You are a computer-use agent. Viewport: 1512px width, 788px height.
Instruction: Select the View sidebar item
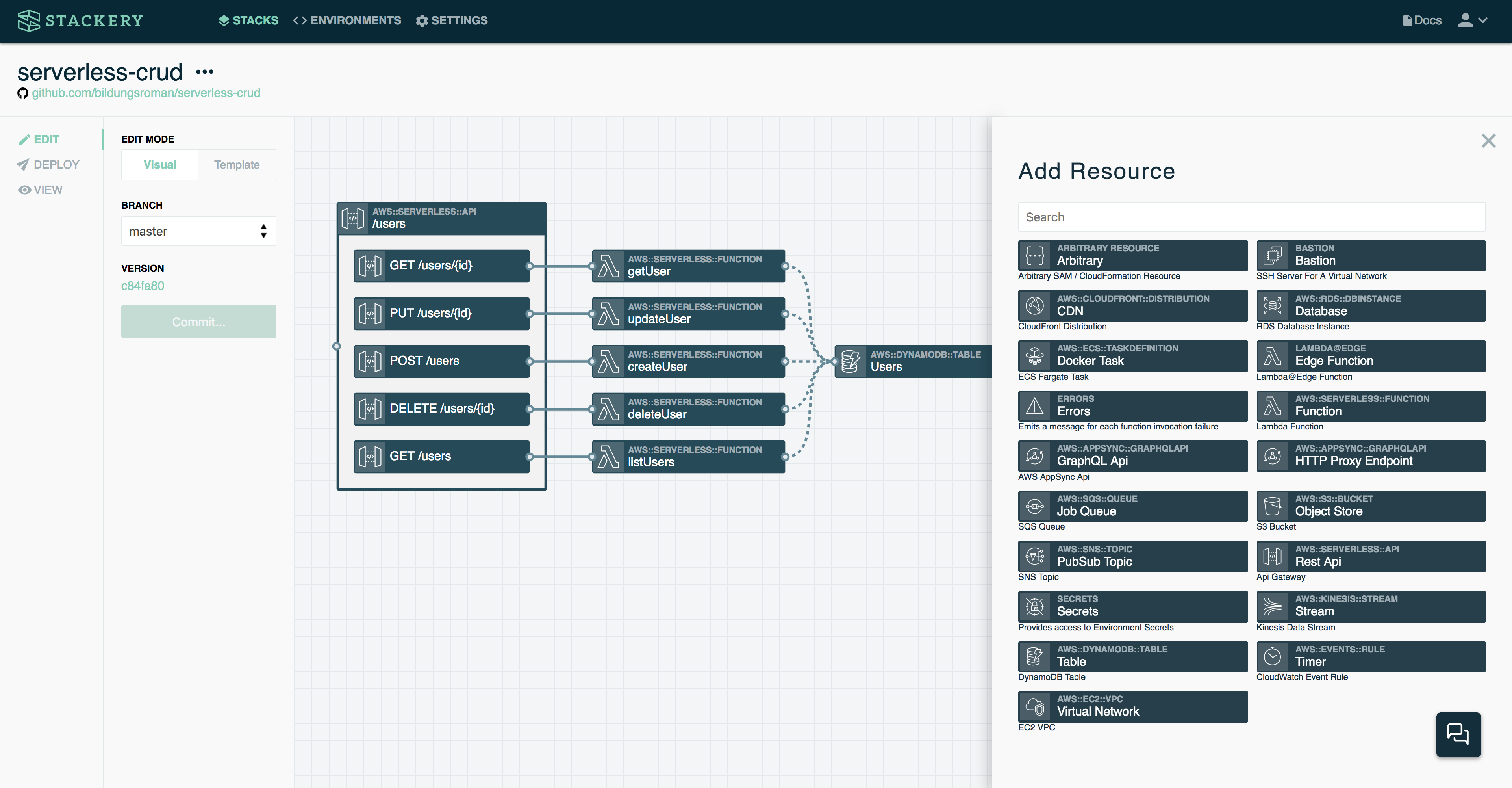point(40,190)
